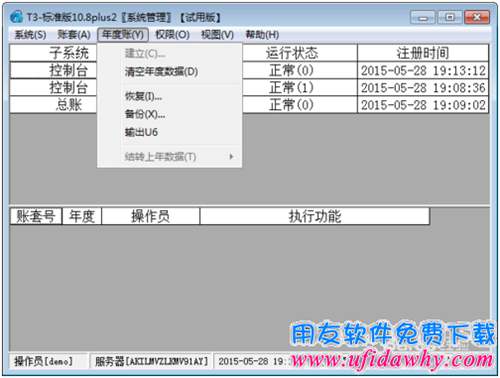500x378 pixels.
Task: Click the 操作员 column header
Action: [x=151, y=216]
